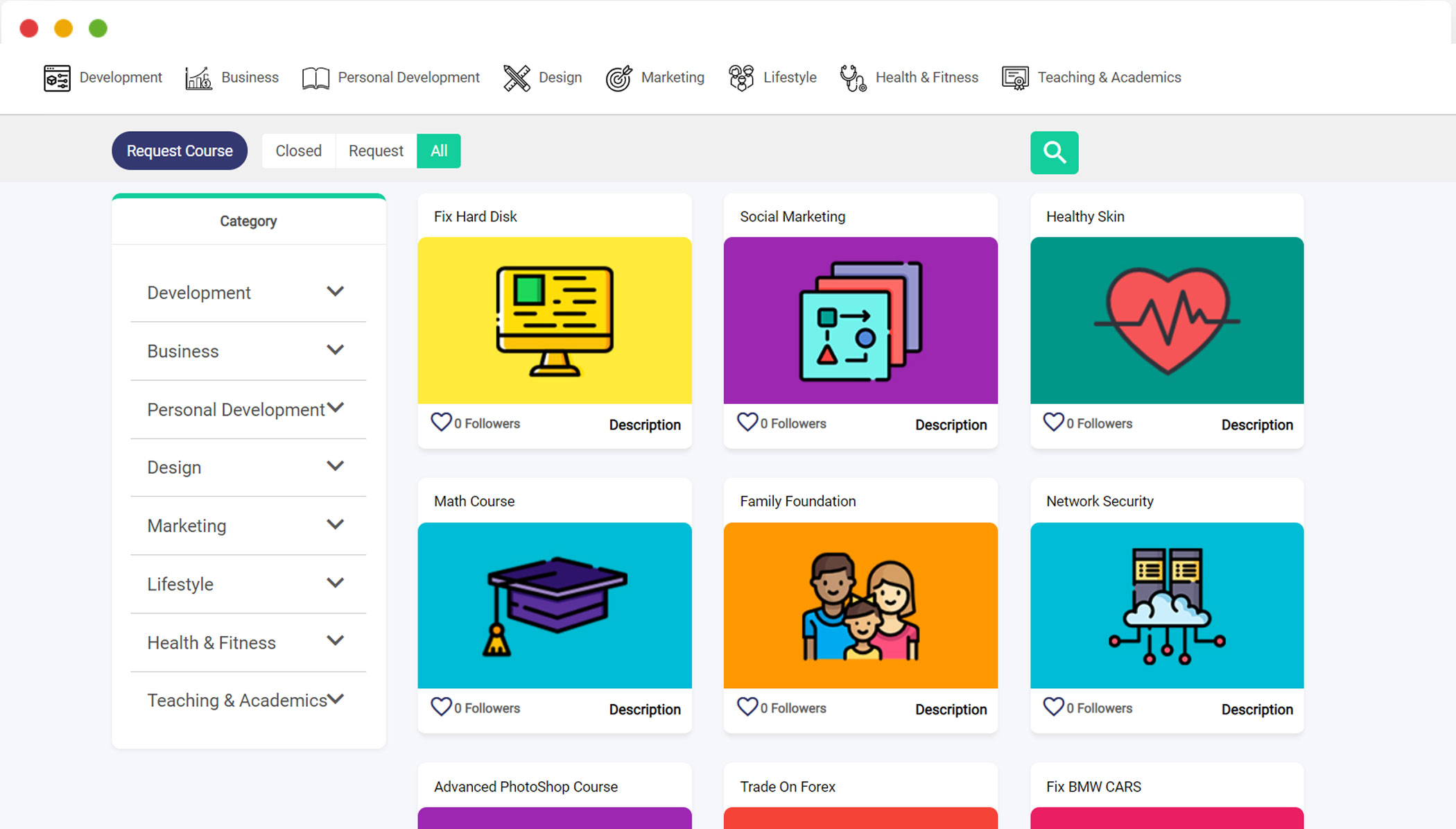Open Description for Healthy Skin
This screenshot has height=829, width=1456.
pyautogui.click(x=1257, y=425)
